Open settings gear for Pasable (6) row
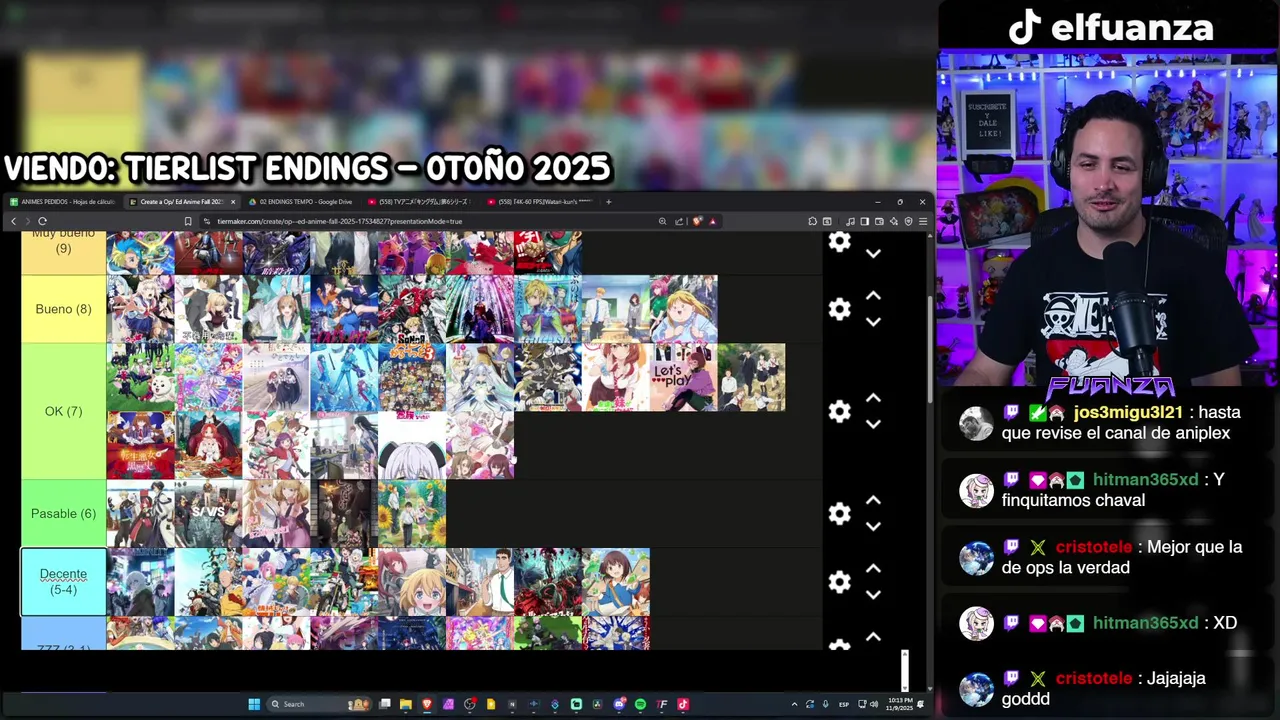1280x720 pixels. [840, 513]
